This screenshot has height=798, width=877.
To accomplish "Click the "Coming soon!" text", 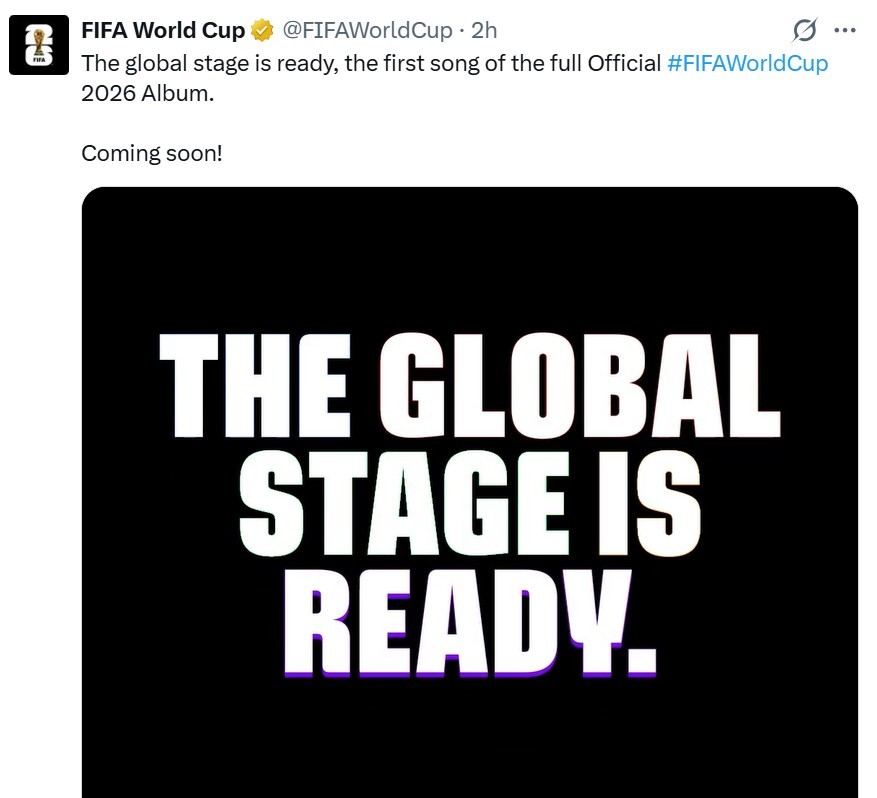I will 151,154.
